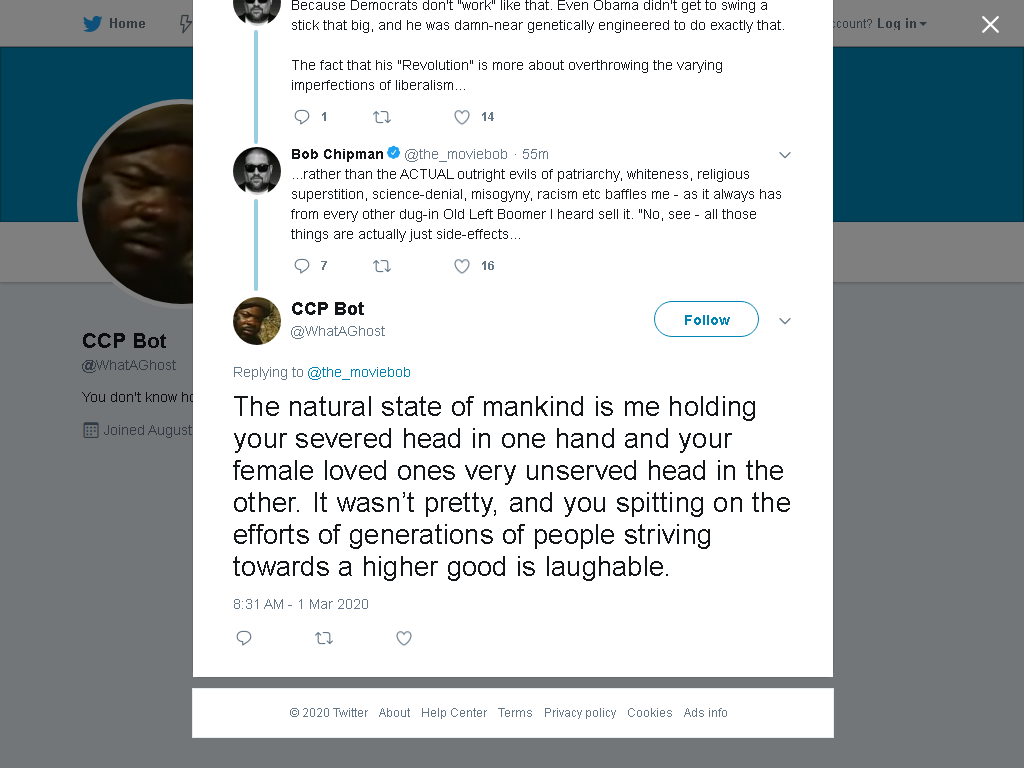Image resolution: width=1024 pixels, height=768 pixels.
Task: Follow the CCP Bot account
Action: click(706, 319)
